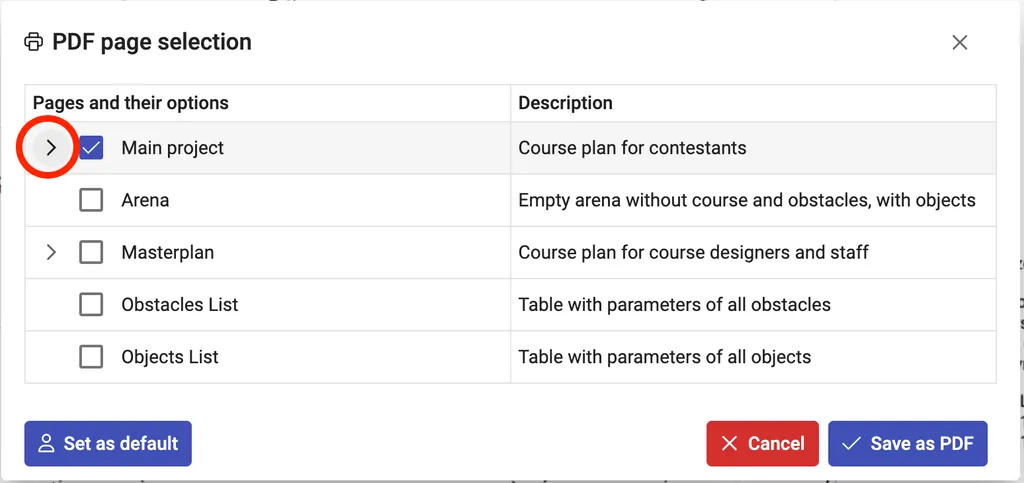Click the Pages and their options header
The width and height of the screenshot is (1024, 483).
131,103
